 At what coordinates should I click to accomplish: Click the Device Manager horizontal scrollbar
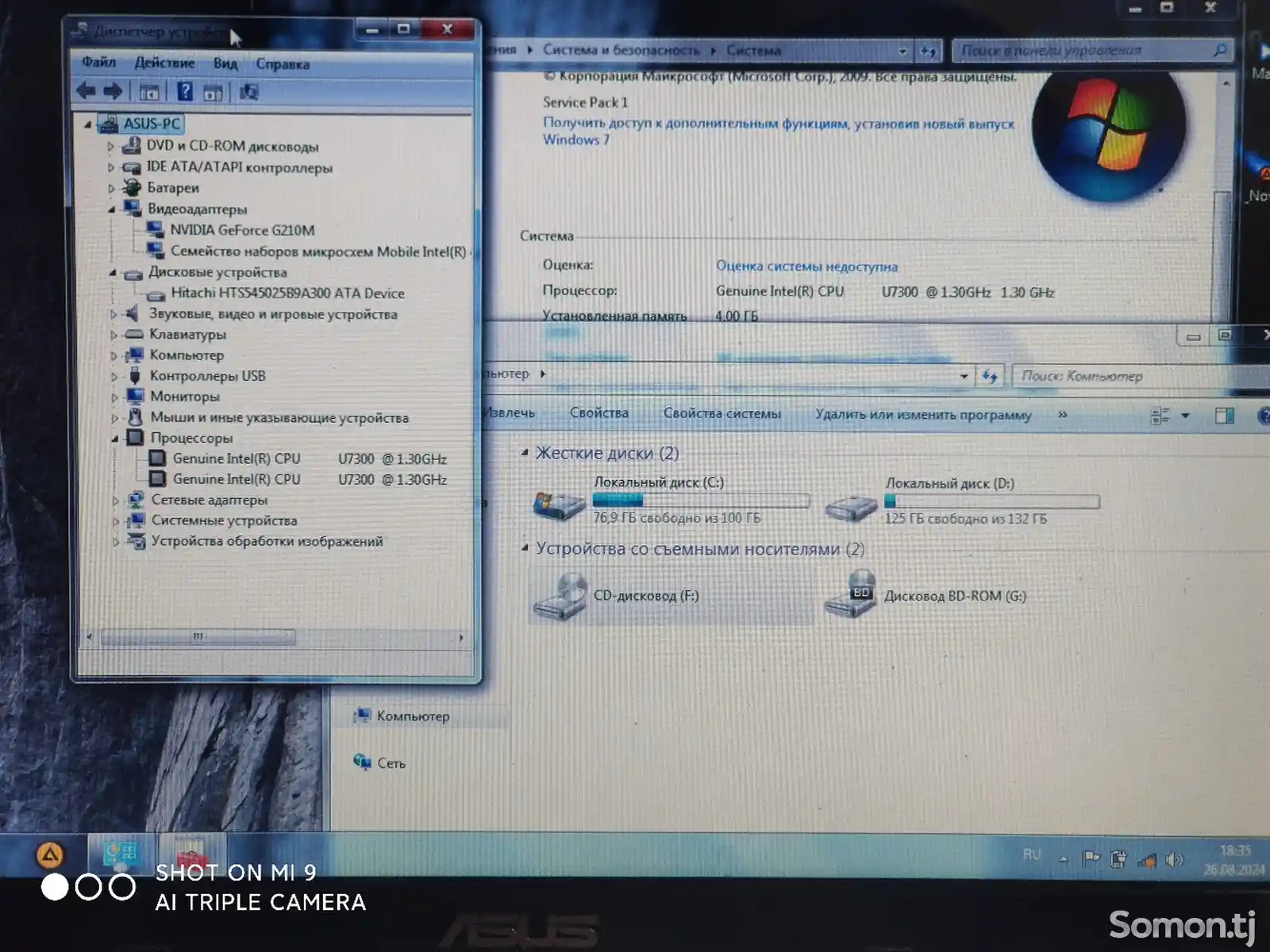point(198,637)
